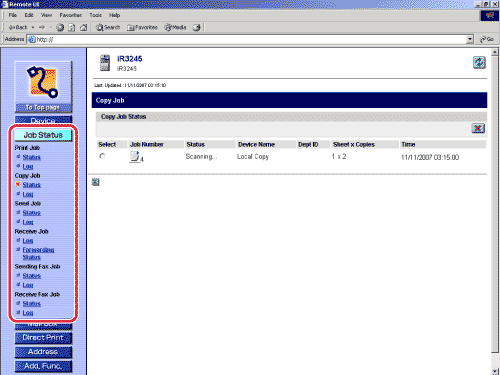
Task: Click the Job Status sidebar button
Action: pos(43,135)
